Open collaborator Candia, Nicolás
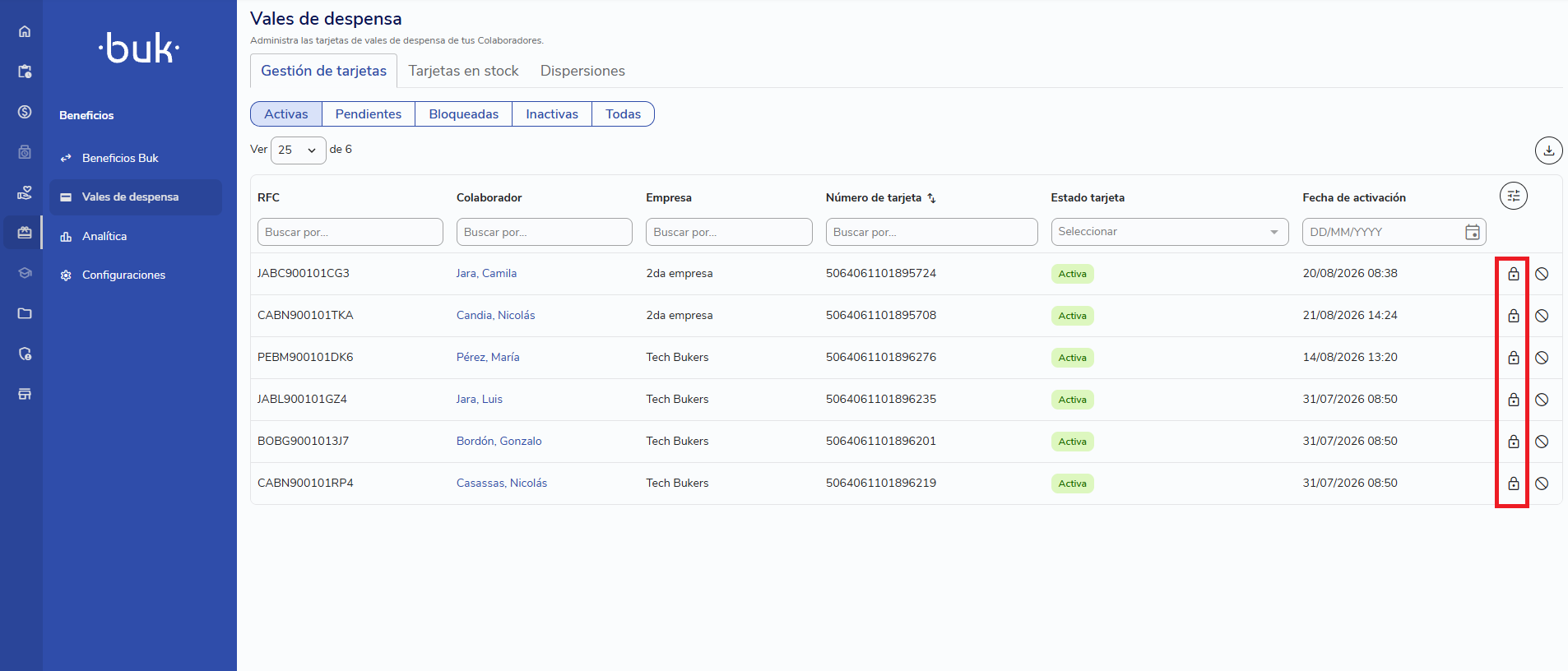The height and width of the screenshot is (671, 1568). point(495,315)
